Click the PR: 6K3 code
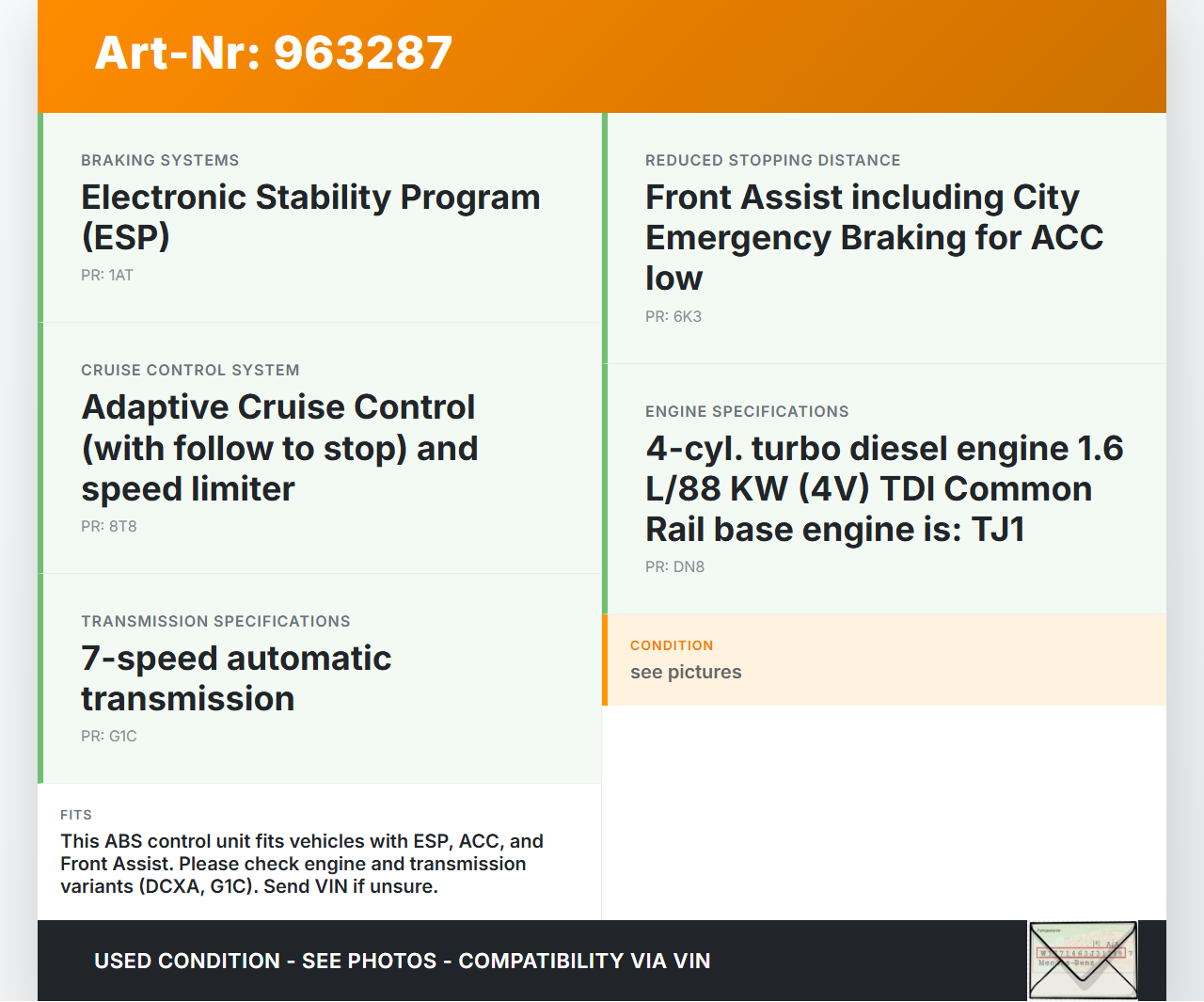 [673, 317]
